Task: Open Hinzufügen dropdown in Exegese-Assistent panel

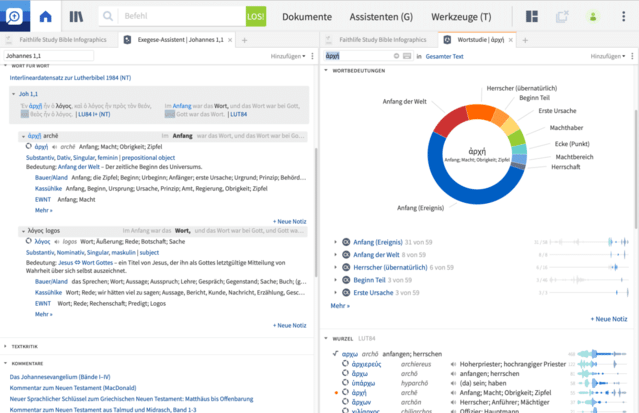Action: click(x=287, y=58)
